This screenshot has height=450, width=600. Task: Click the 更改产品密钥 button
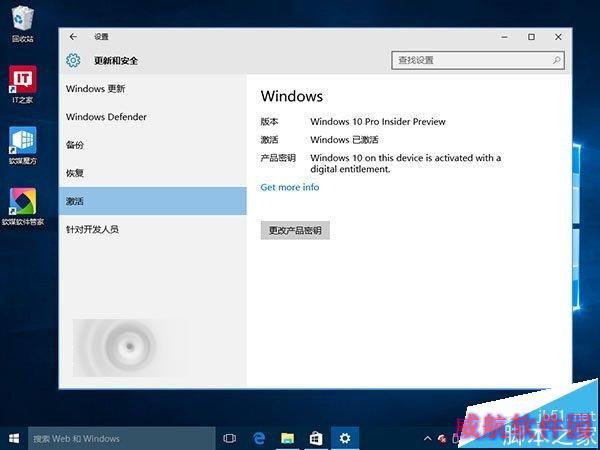(295, 230)
